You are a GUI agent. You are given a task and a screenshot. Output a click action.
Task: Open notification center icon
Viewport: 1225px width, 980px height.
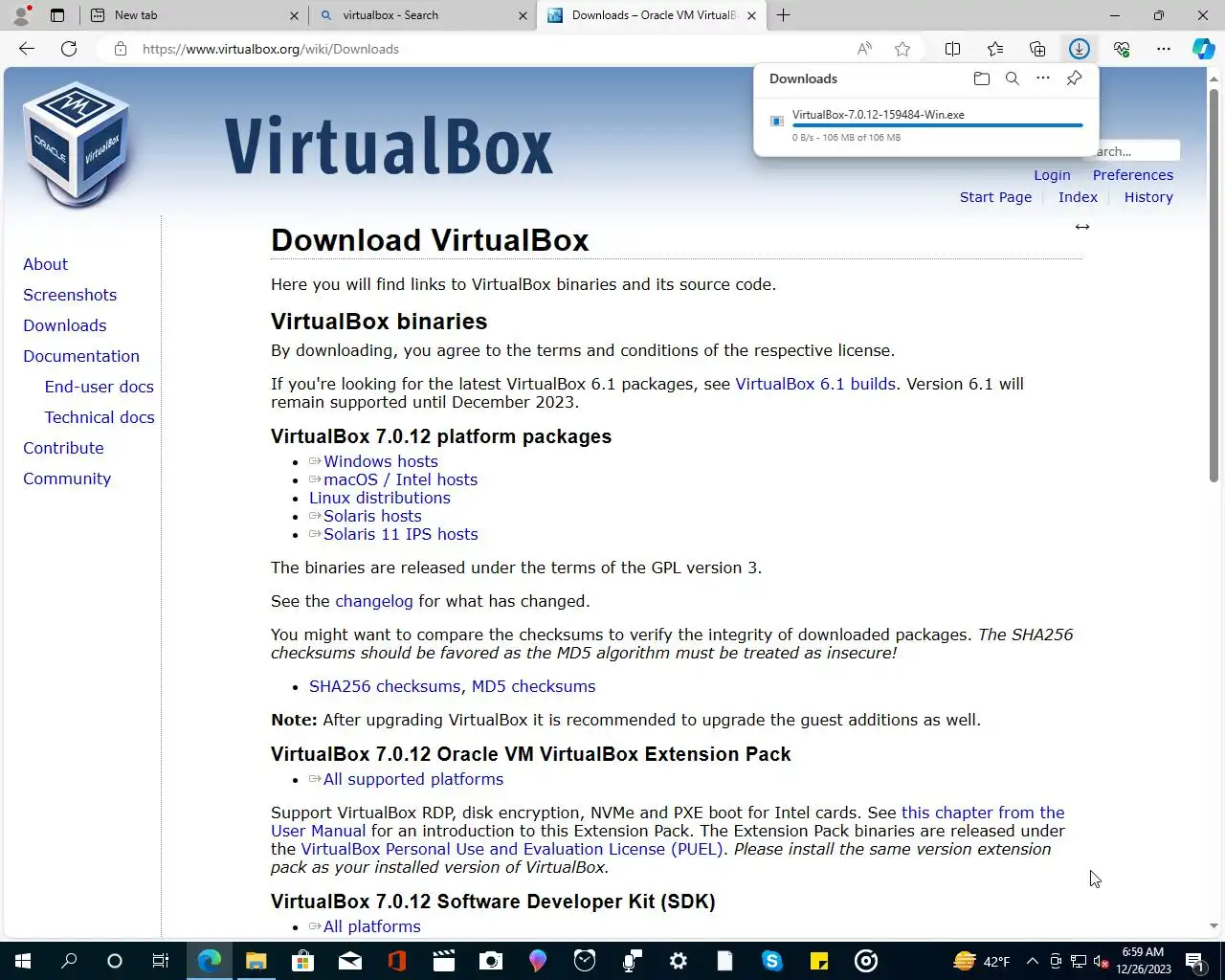point(1194,961)
